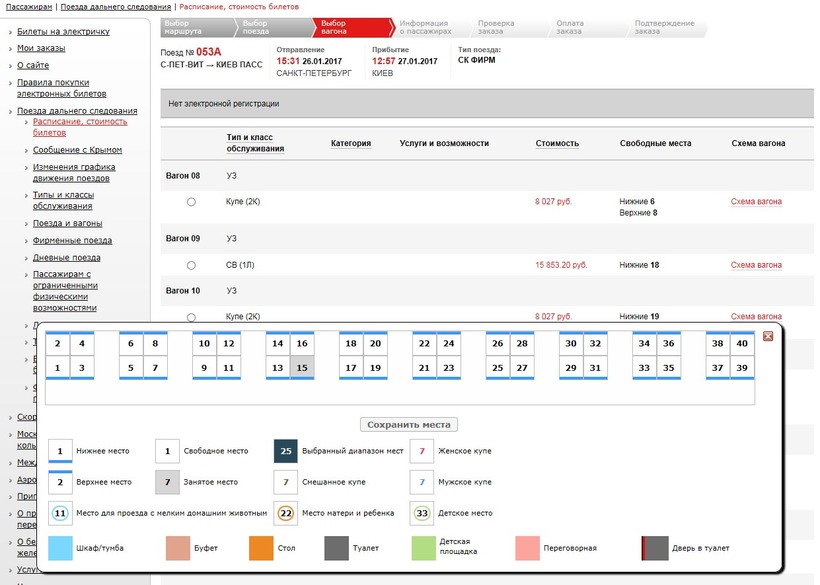820x585 pixels.
Task: Select the Вагон 10 Купе radio button
Action: [191, 317]
